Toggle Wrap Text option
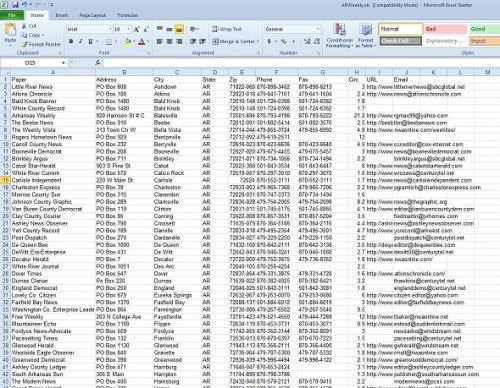 click(227, 29)
